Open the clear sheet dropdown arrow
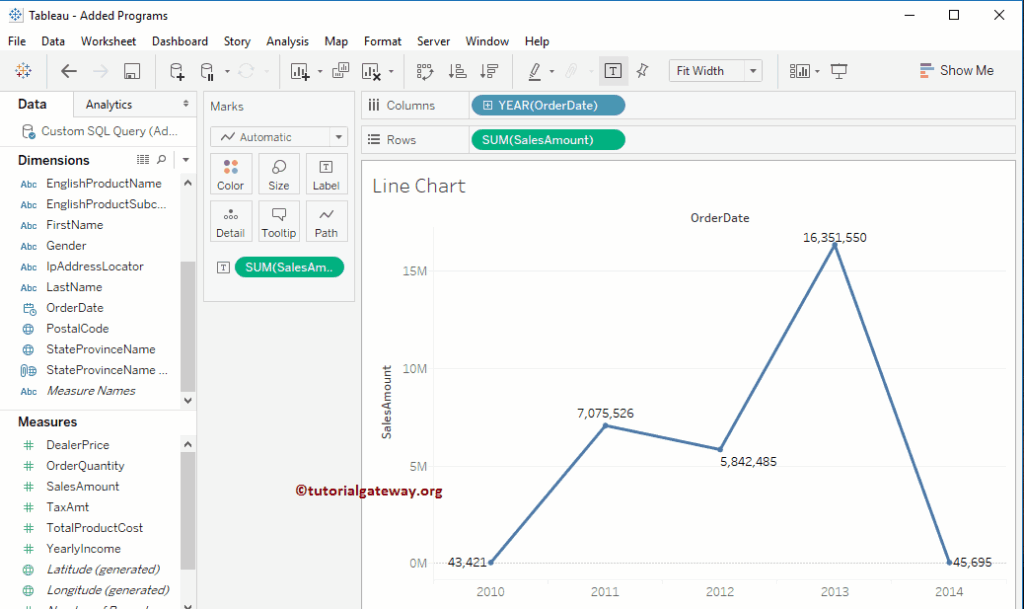The height and width of the screenshot is (609, 1024). [391, 71]
